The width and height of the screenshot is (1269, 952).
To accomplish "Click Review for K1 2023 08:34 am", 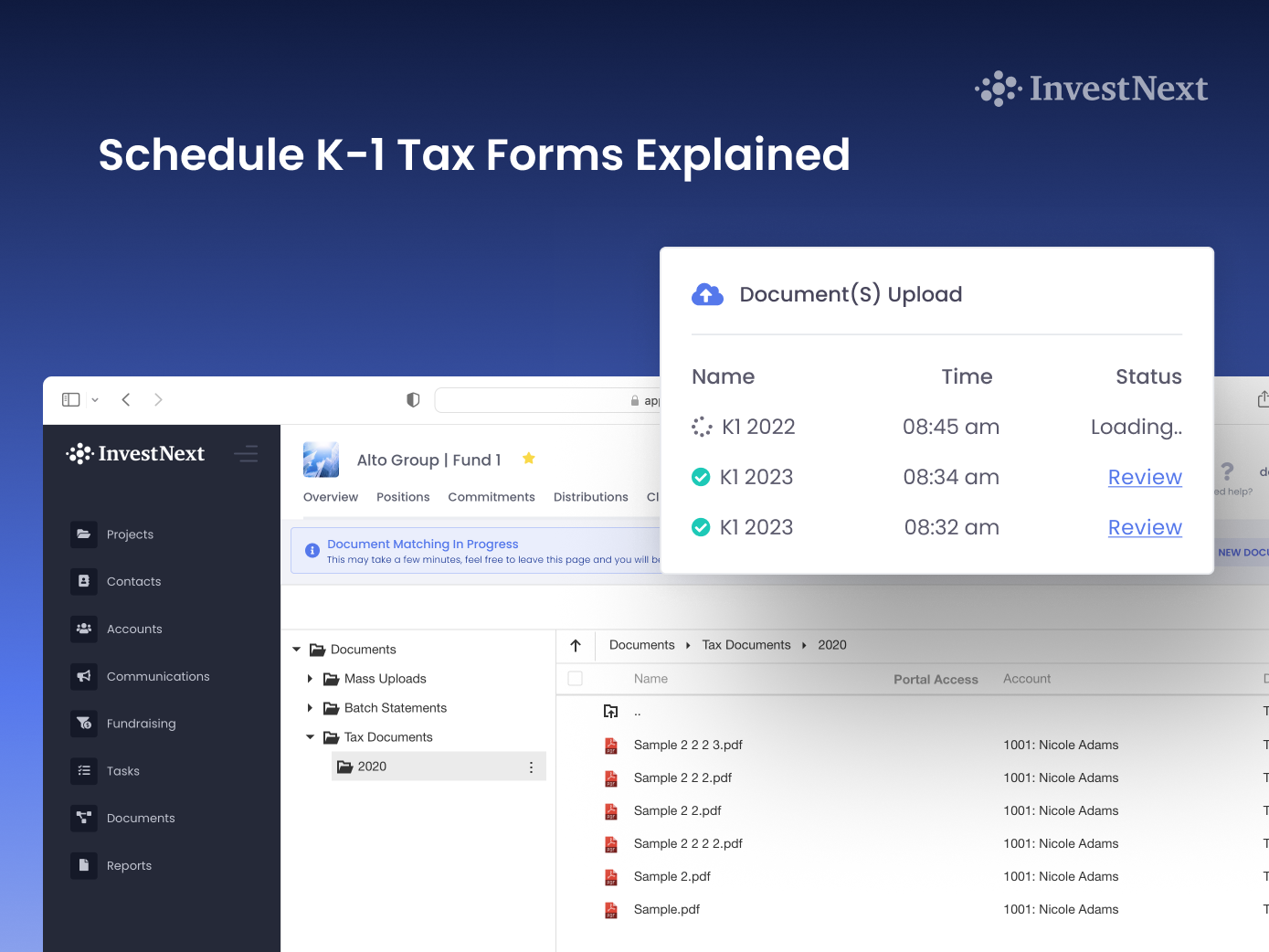I will point(1145,477).
